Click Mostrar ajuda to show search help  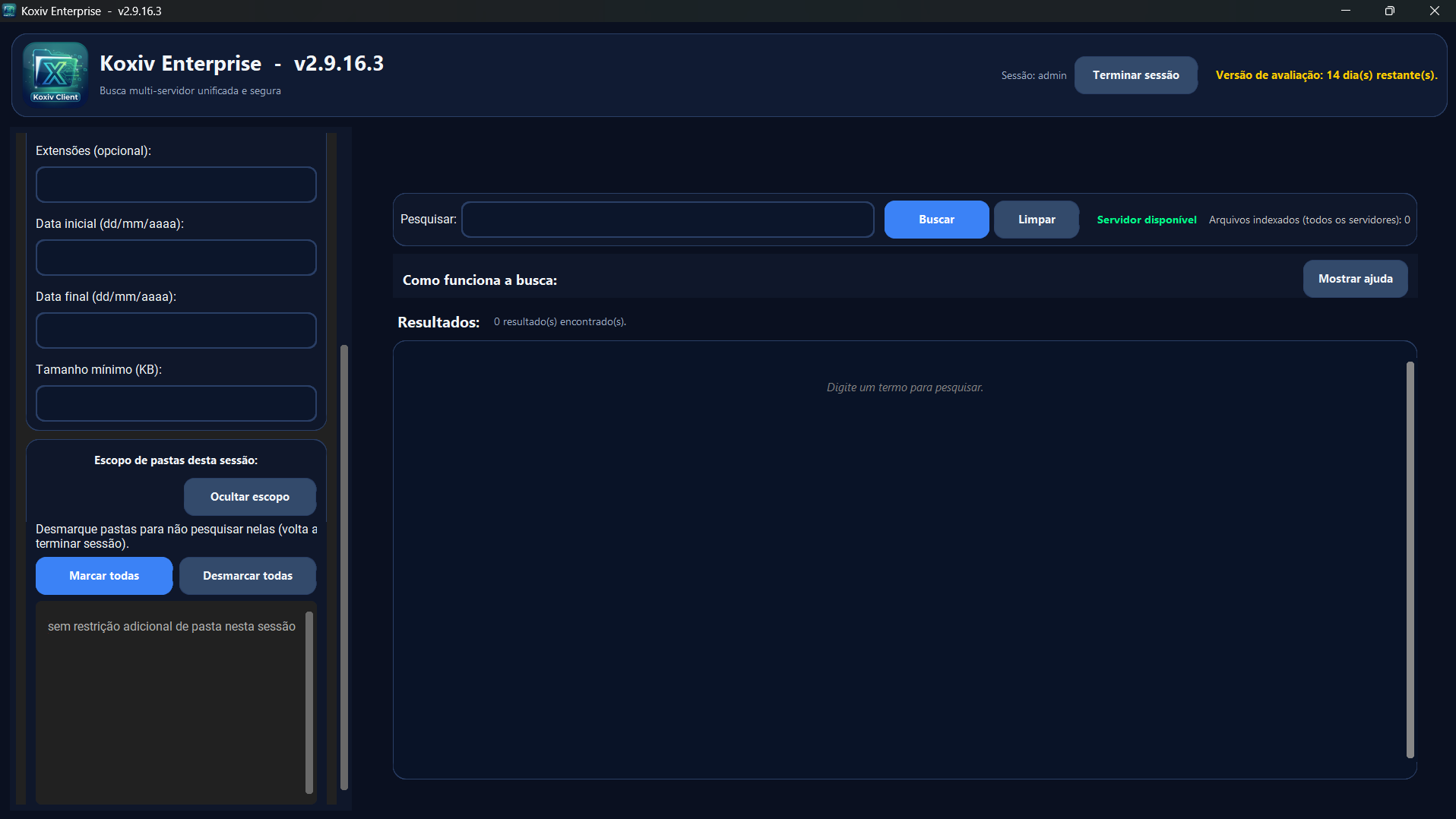pos(1355,279)
